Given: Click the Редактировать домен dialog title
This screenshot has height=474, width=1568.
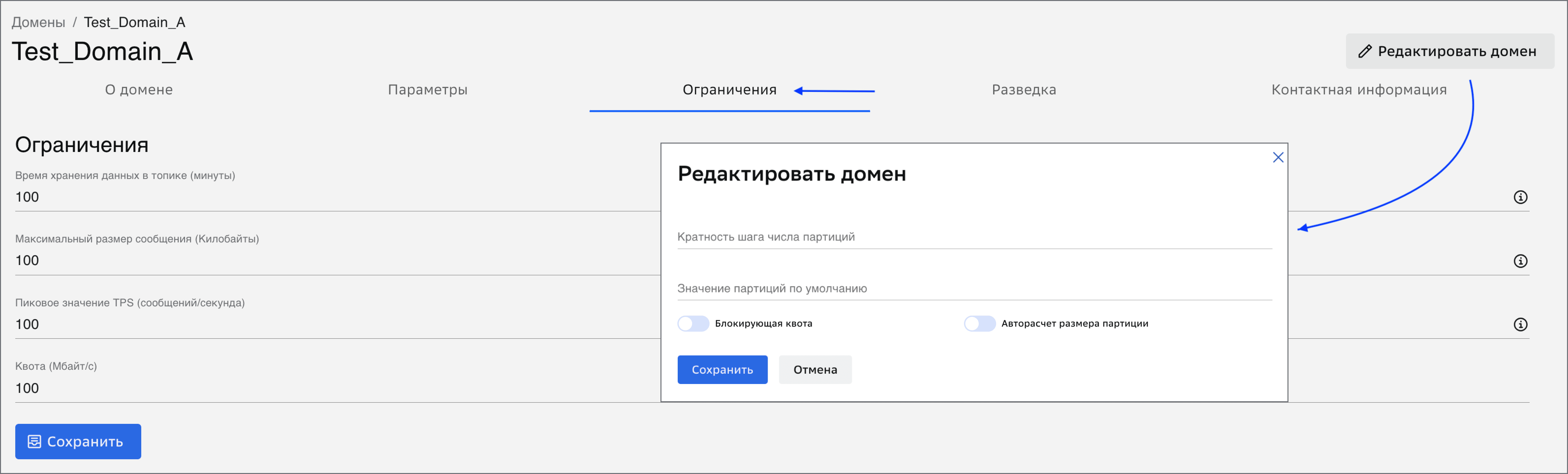Looking at the screenshot, I should [x=791, y=174].
